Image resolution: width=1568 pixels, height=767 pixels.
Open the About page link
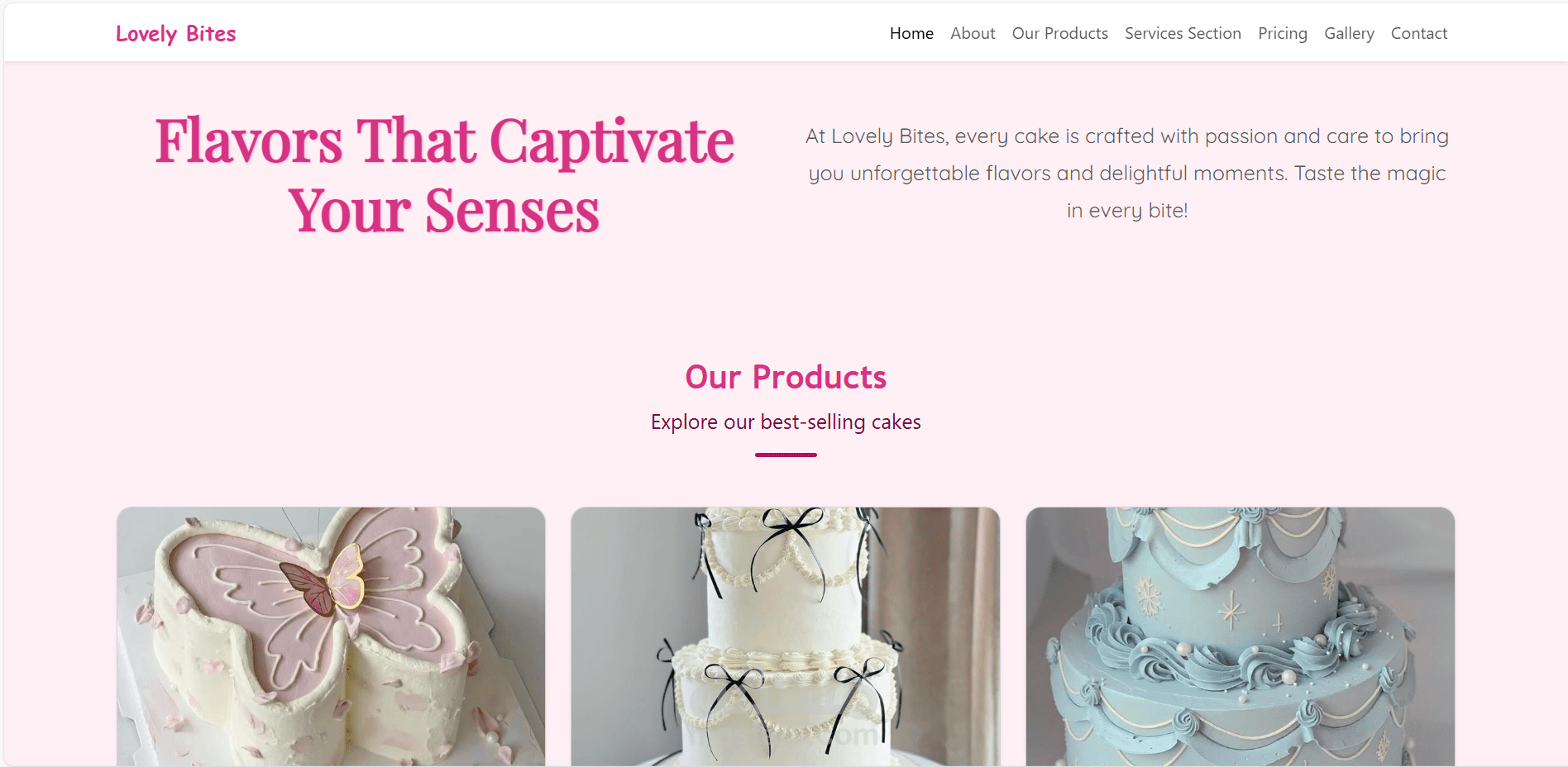click(973, 33)
